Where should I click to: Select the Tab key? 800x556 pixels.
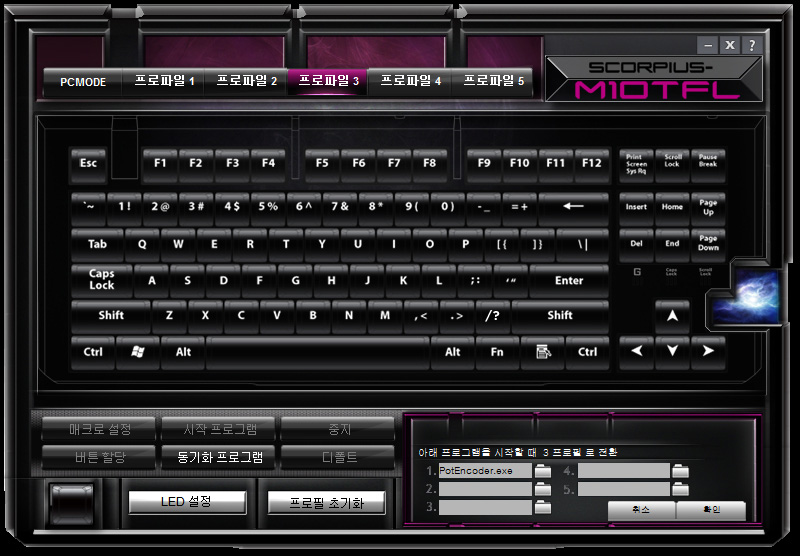pos(97,244)
